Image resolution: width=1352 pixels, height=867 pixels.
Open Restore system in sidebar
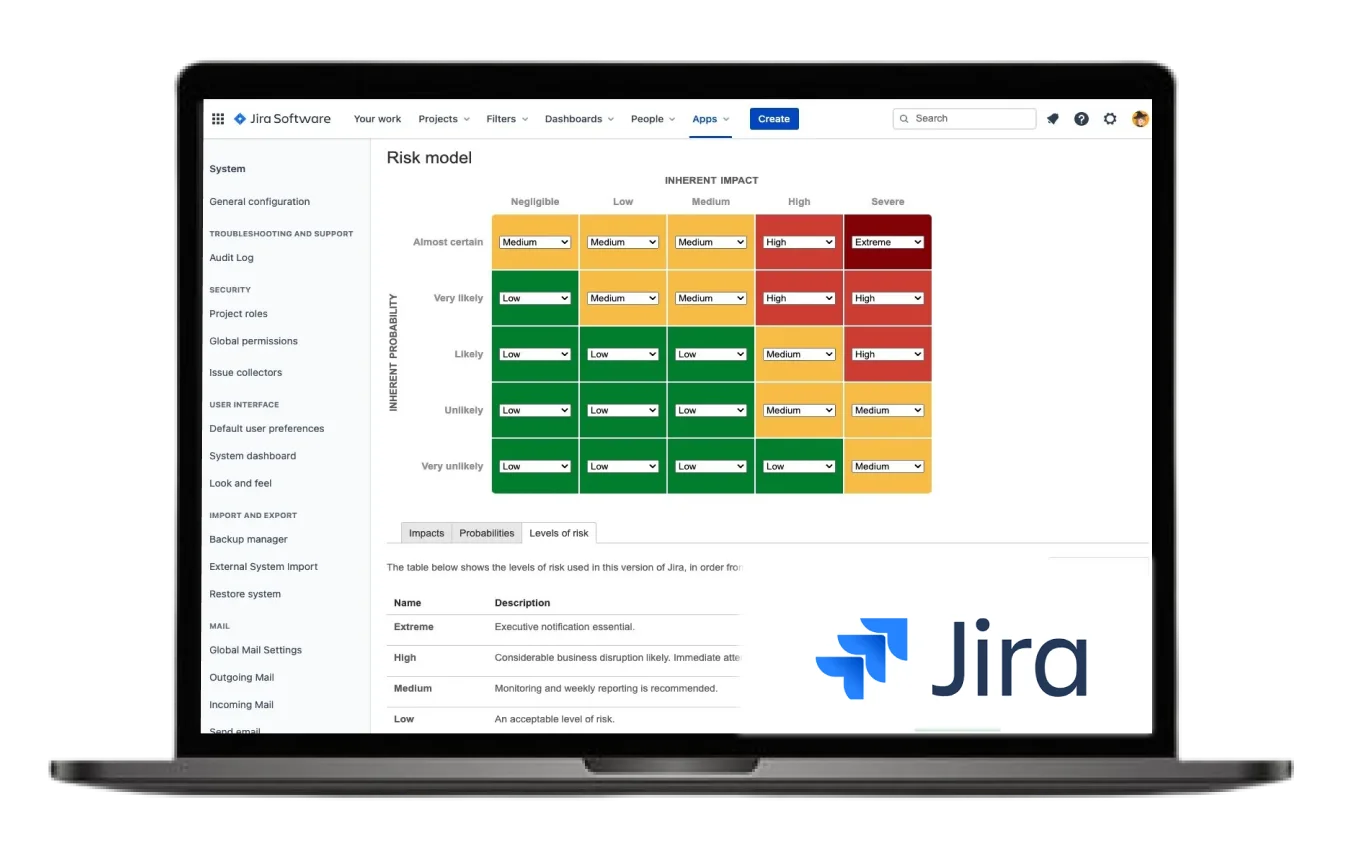245,594
